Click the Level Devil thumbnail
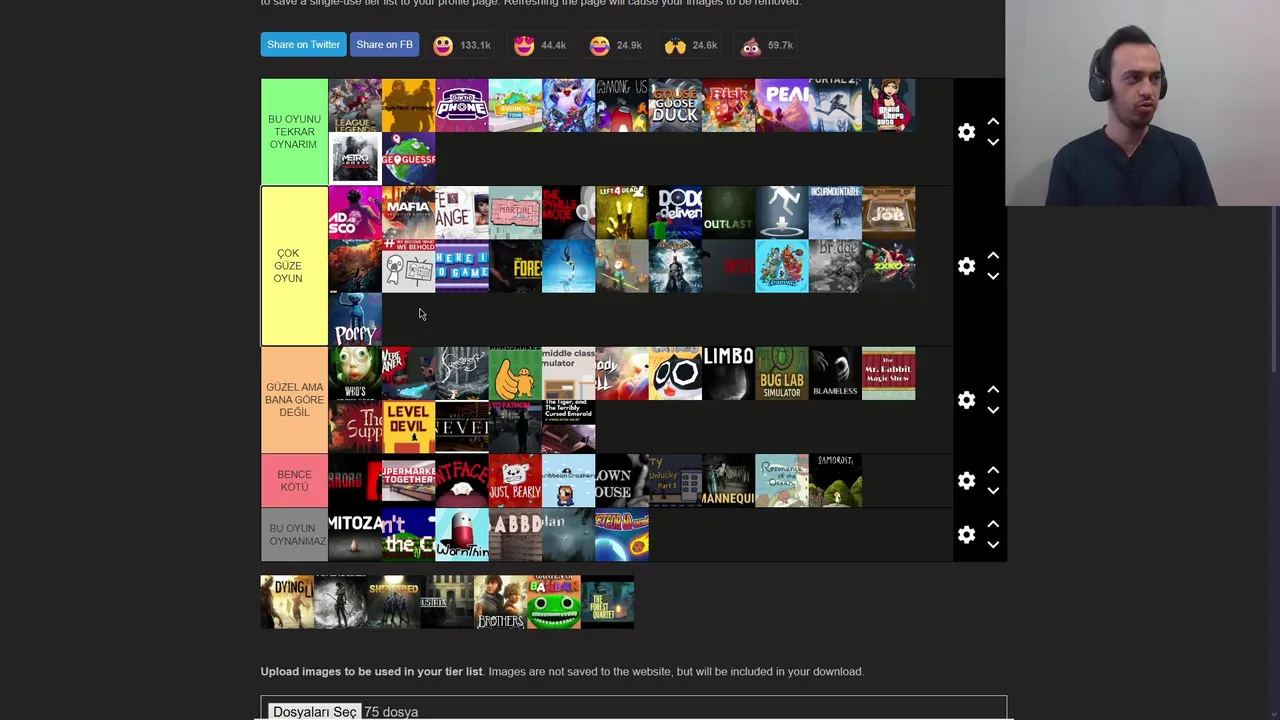 (408, 427)
